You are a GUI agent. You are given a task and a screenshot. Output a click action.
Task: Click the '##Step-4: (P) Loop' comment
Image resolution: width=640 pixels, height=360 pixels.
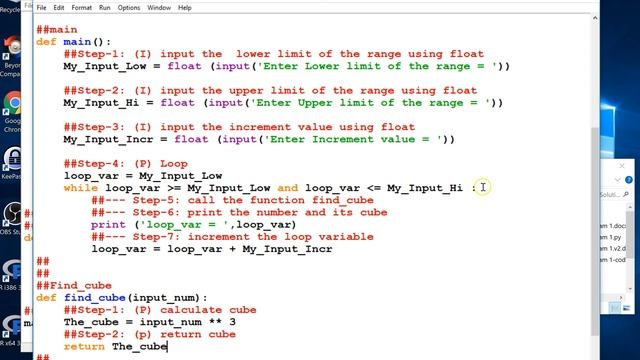pyautogui.click(x=126, y=164)
